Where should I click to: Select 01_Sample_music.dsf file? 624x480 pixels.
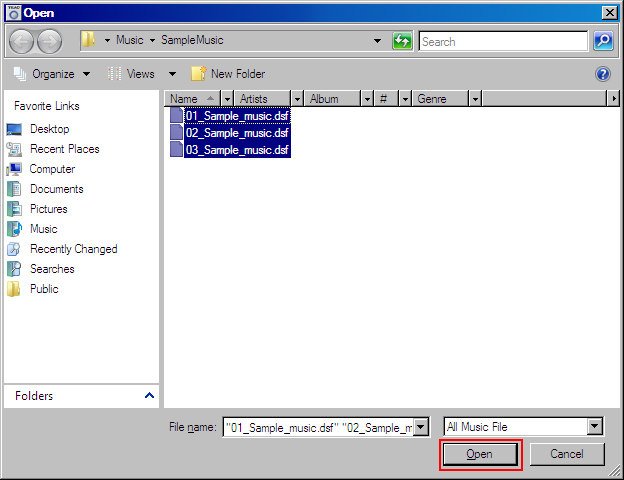click(237, 116)
